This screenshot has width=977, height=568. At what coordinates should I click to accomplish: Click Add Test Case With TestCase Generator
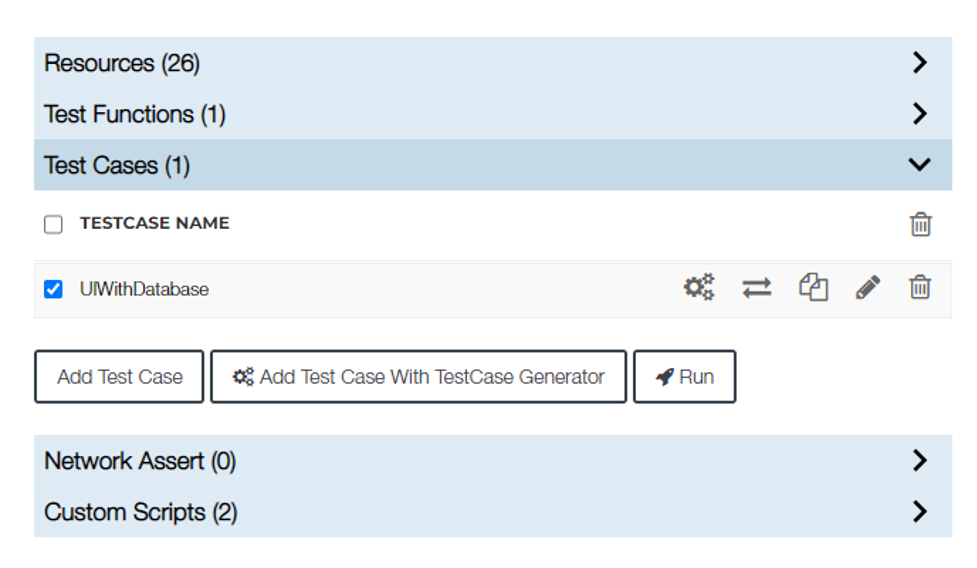[419, 377]
